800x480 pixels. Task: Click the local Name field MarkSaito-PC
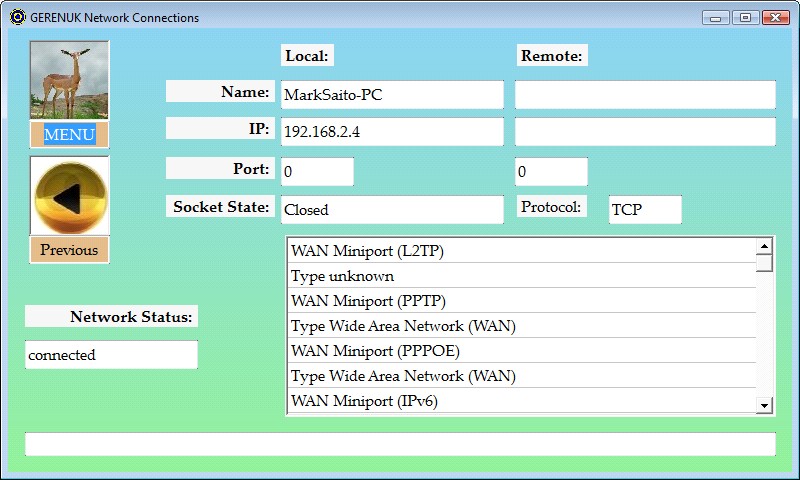[391, 95]
